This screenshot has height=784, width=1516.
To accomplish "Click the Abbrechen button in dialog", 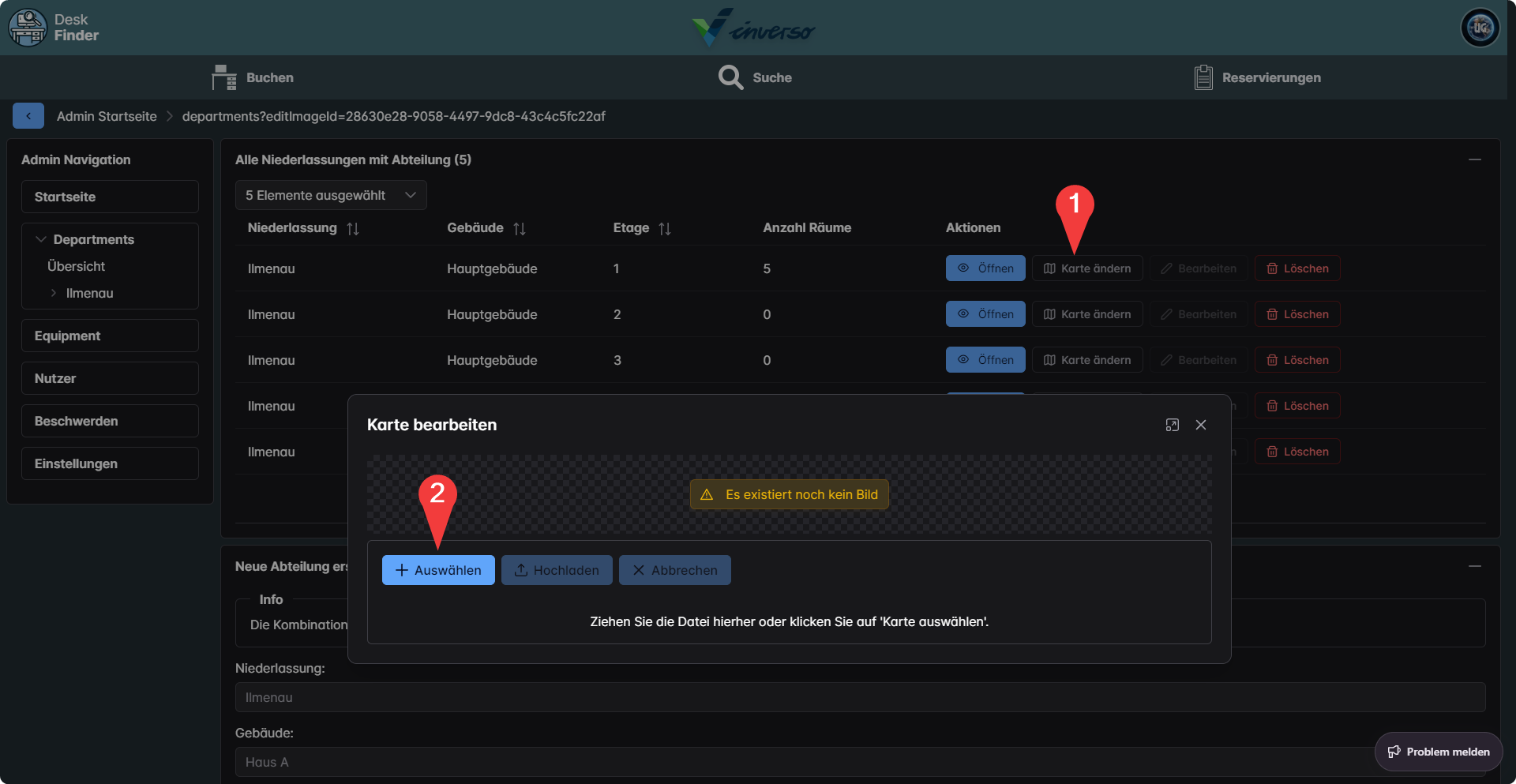I will pos(675,570).
